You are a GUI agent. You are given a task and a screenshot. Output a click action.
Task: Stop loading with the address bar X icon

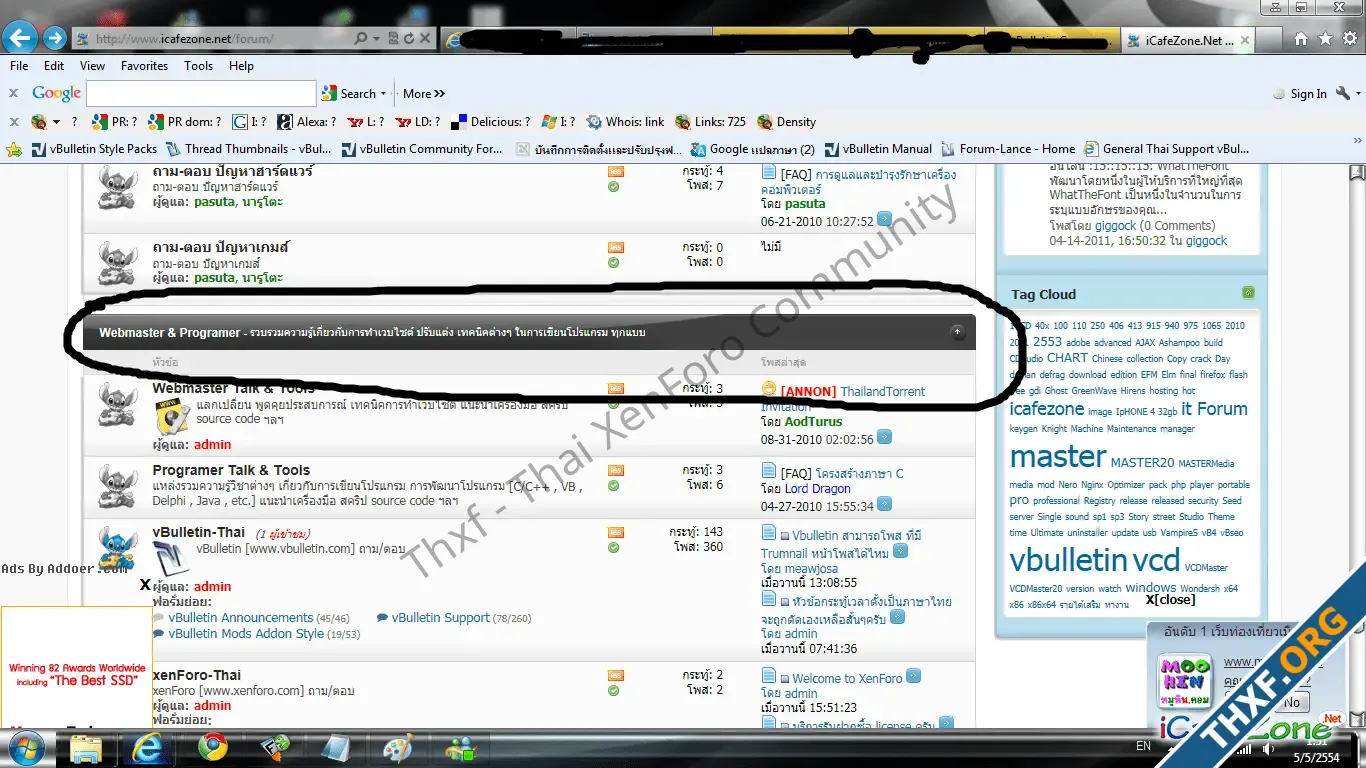[x=426, y=39]
